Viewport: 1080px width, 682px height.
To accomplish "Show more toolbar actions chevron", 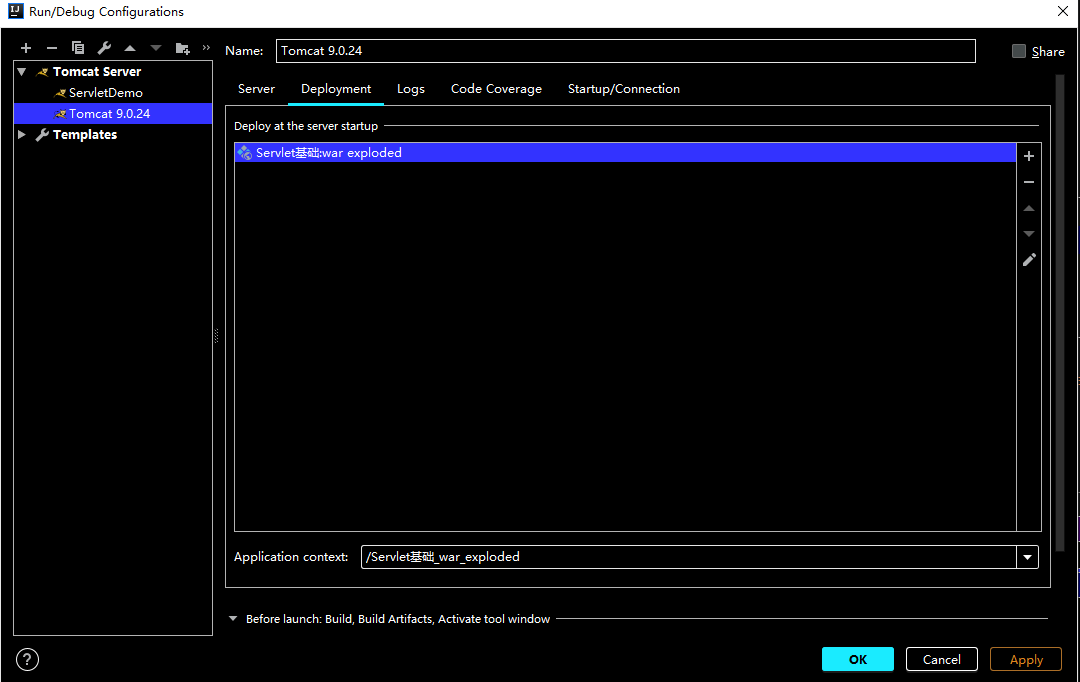I will pyautogui.click(x=206, y=48).
